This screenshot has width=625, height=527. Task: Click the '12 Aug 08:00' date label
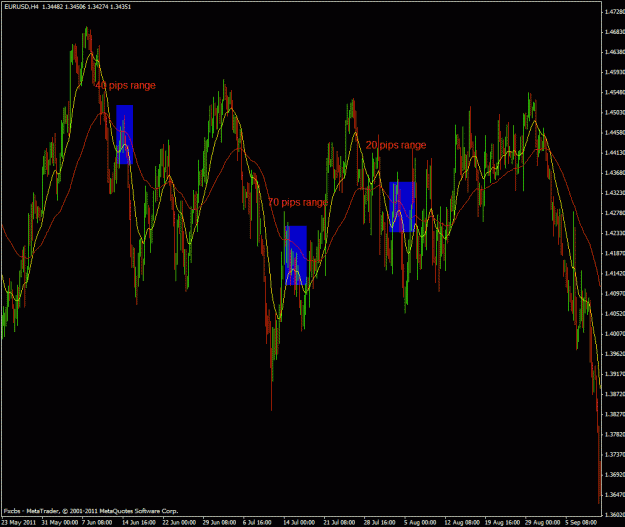[462, 522]
